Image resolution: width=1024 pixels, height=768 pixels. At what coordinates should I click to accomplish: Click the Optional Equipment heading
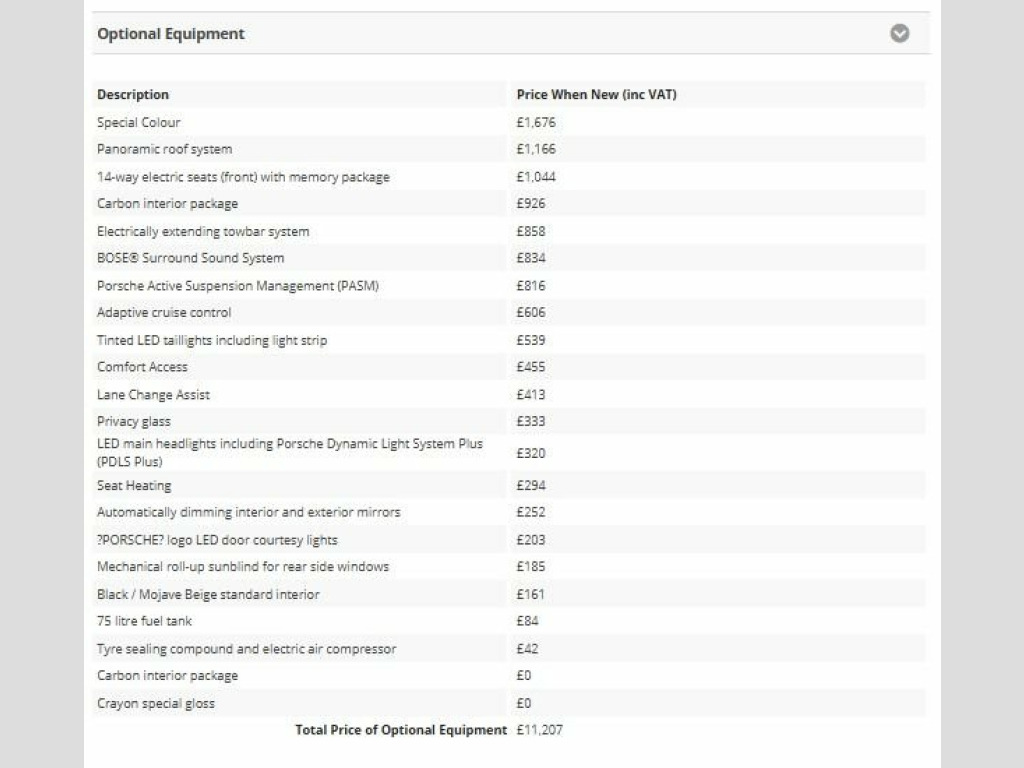pyautogui.click(x=171, y=34)
